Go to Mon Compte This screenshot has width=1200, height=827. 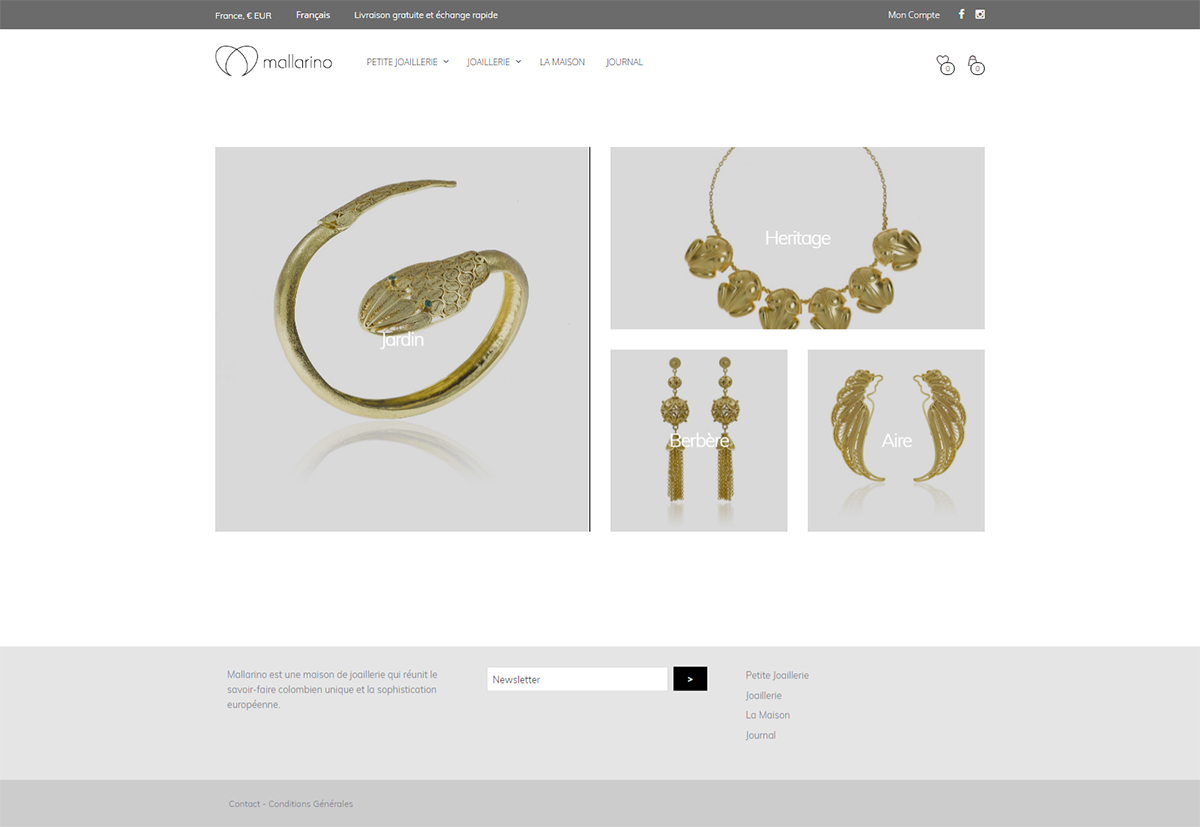(x=914, y=15)
